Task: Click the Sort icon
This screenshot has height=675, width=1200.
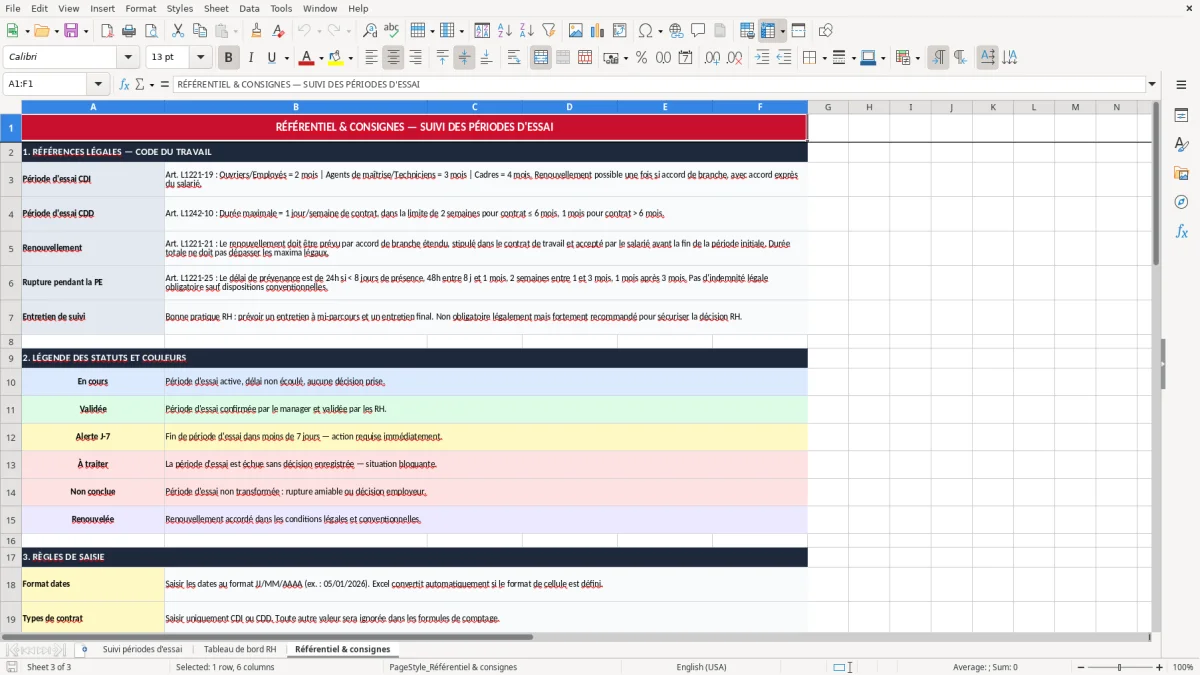Action: (482, 31)
